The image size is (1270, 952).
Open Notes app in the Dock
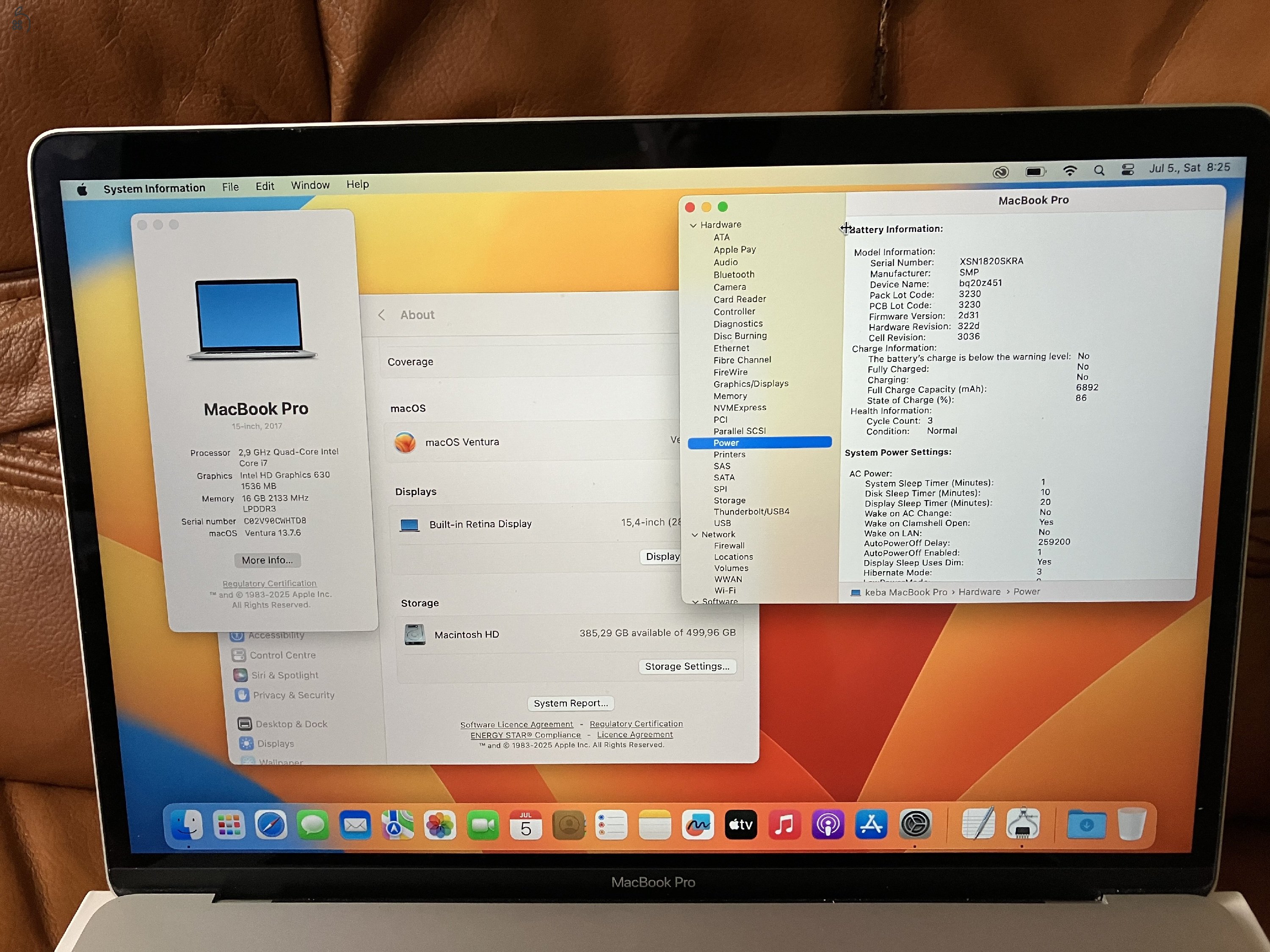click(654, 826)
